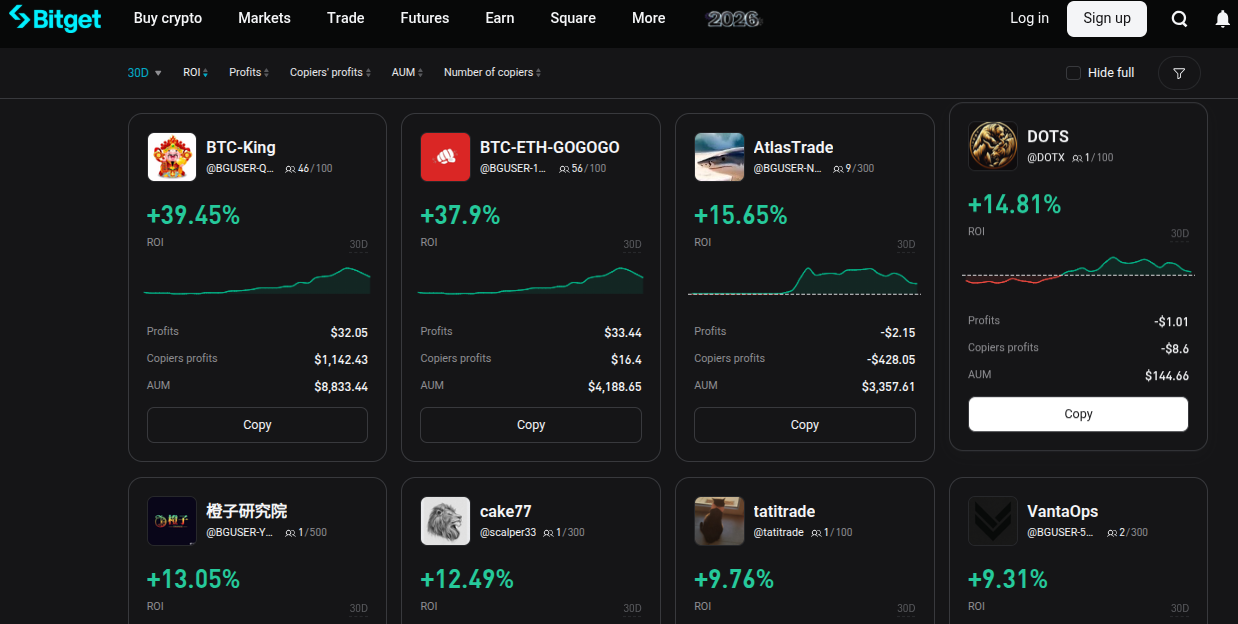Open the filter funnel icon
Viewport: 1238px width, 624px height.
[1179, 73]
